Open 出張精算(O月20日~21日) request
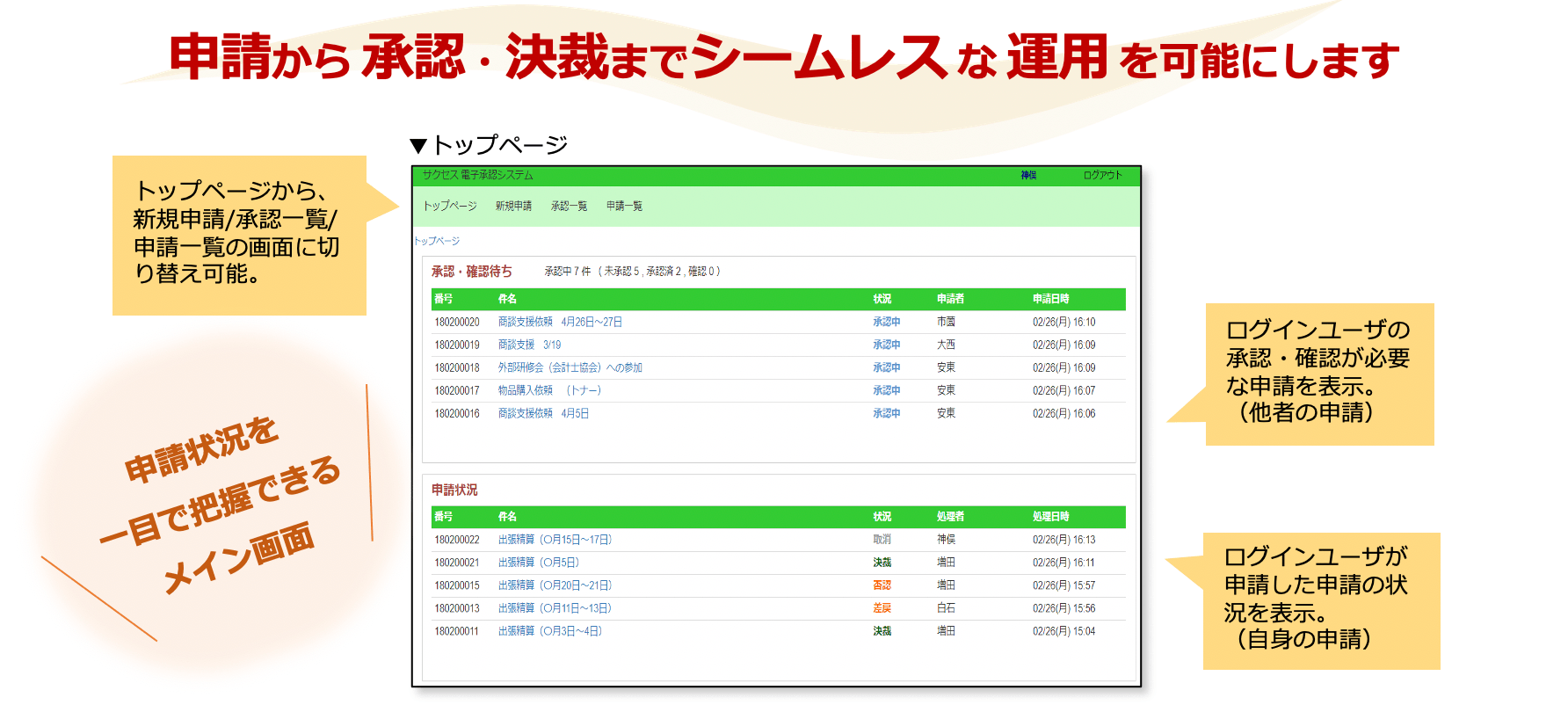This screenshot has width=1568, height=712. click(555, 585)
